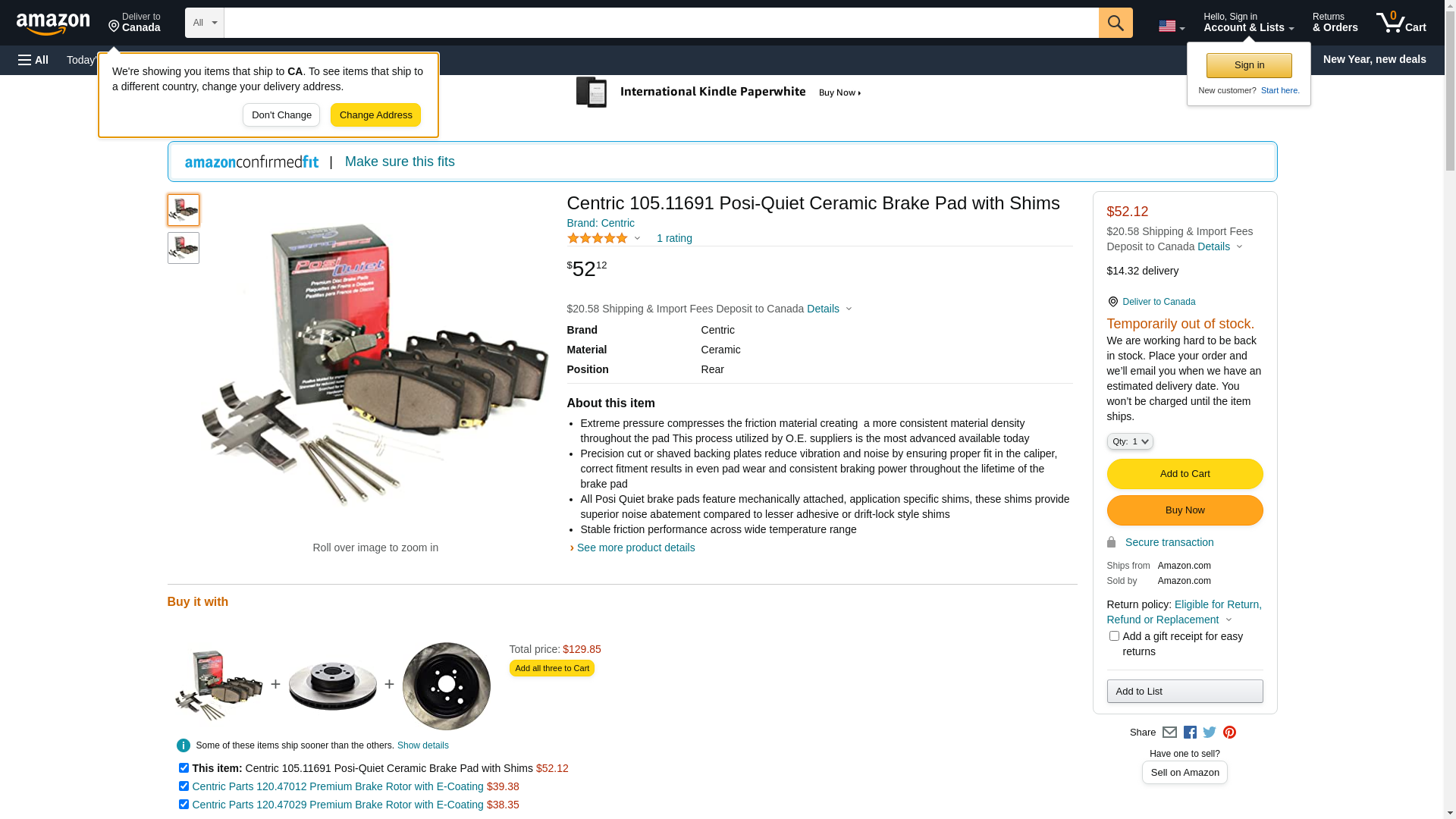1456x819 pixels.
Task: Open New Year, new deals link
Action: point(1374,59)
